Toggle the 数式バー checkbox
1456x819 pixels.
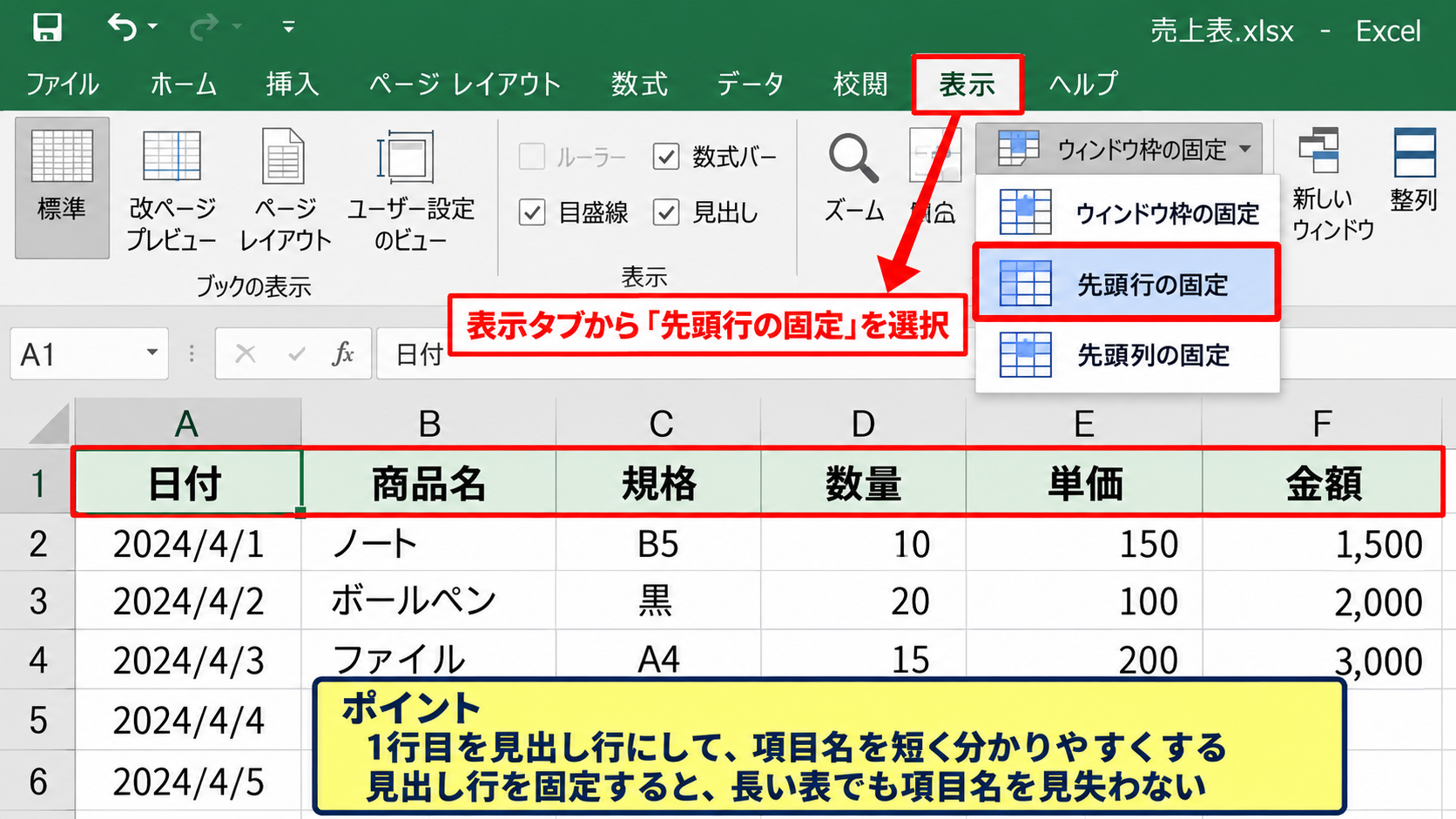(666, 157)
